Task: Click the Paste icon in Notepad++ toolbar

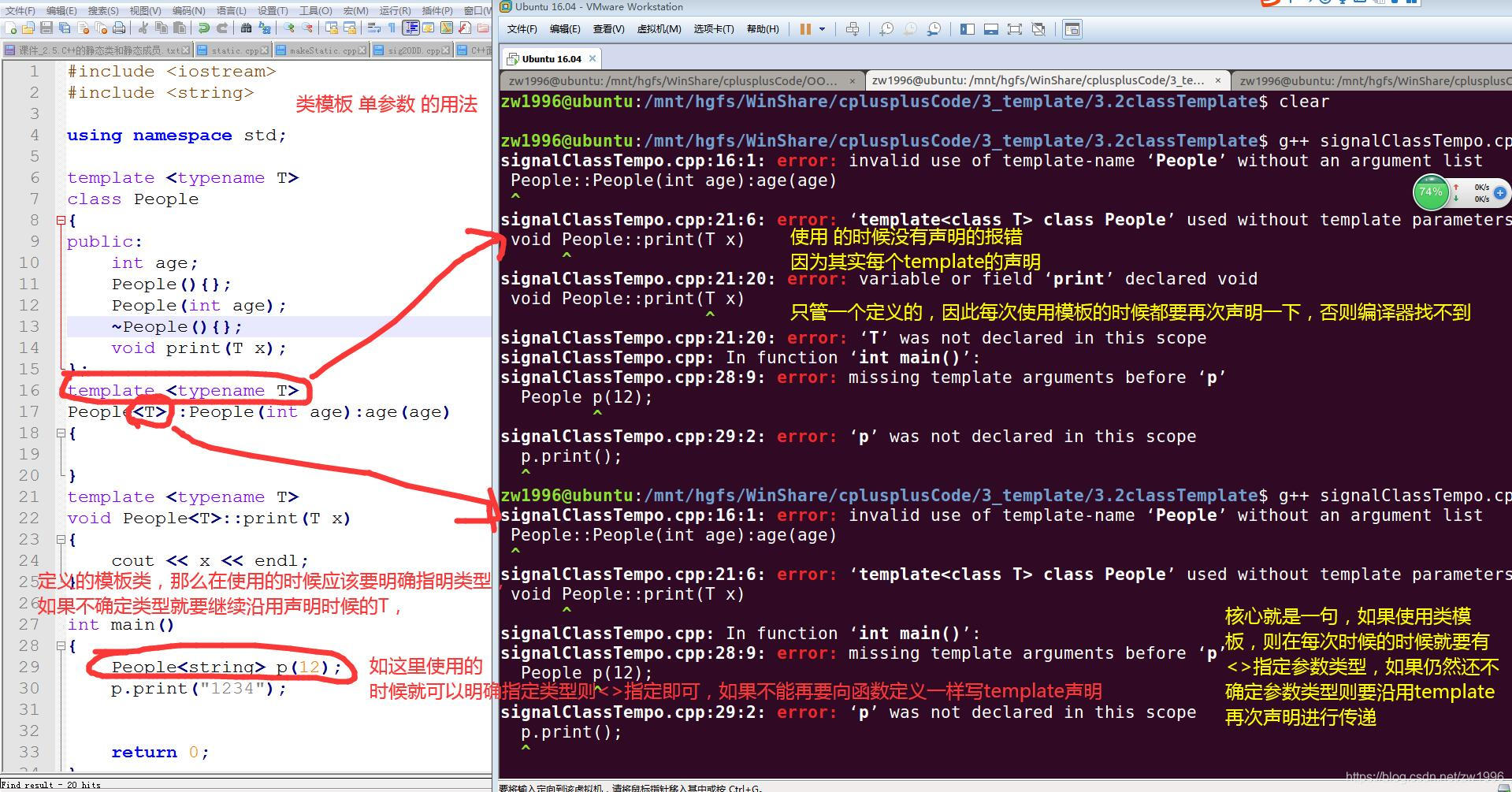Action: tap(180, 28)
